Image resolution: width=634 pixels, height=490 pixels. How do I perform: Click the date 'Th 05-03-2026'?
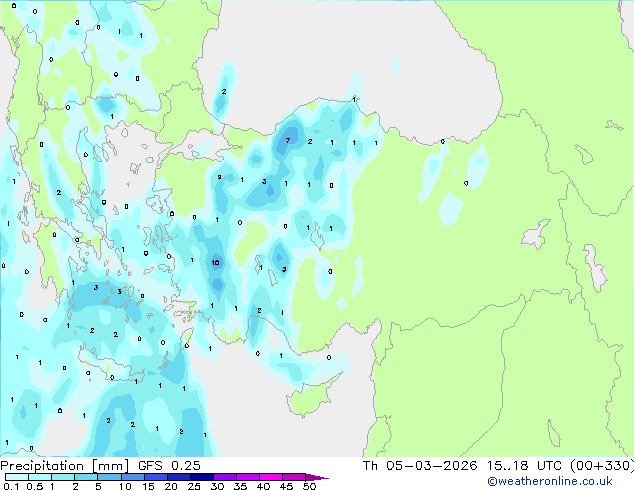tap(420, 466)
